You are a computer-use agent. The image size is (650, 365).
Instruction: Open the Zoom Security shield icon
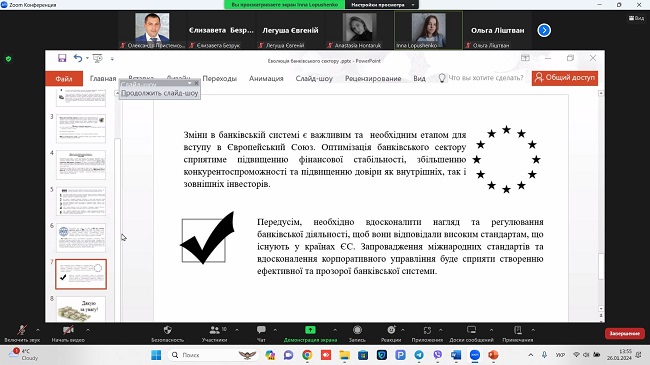coord(167,330)
